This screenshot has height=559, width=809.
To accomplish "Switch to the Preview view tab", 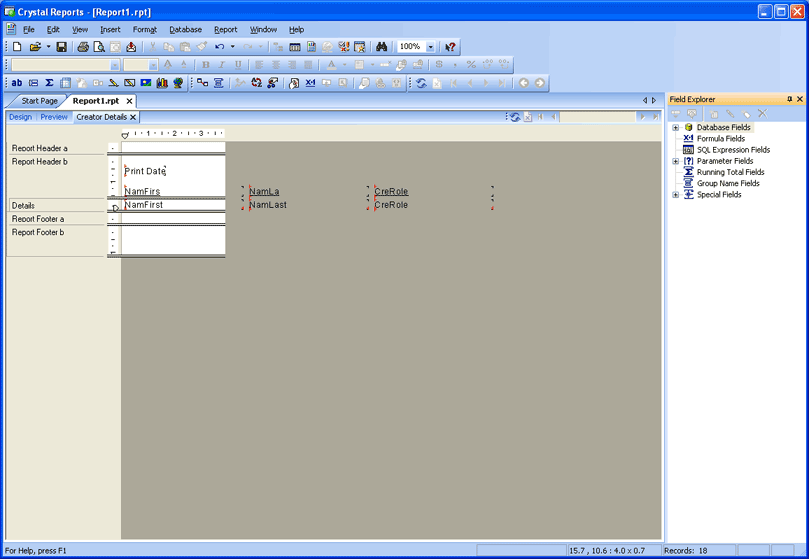I will tap(54, 117).
